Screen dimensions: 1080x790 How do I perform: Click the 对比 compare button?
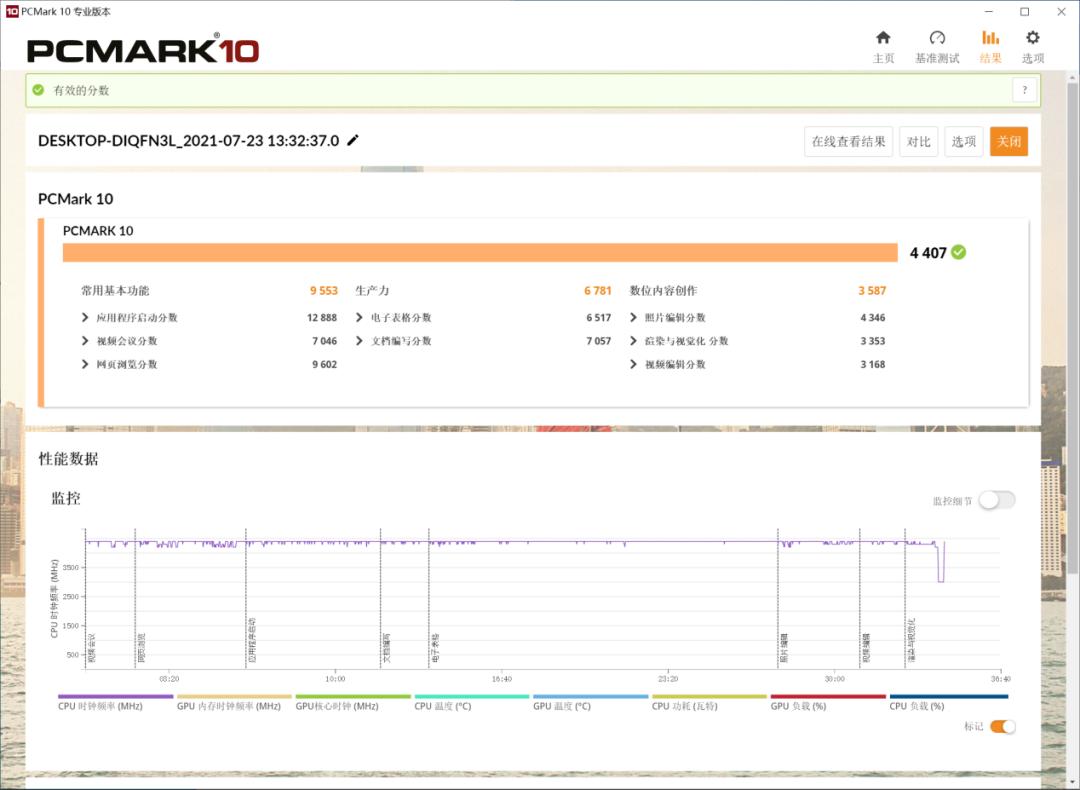(x=918, y=142)
